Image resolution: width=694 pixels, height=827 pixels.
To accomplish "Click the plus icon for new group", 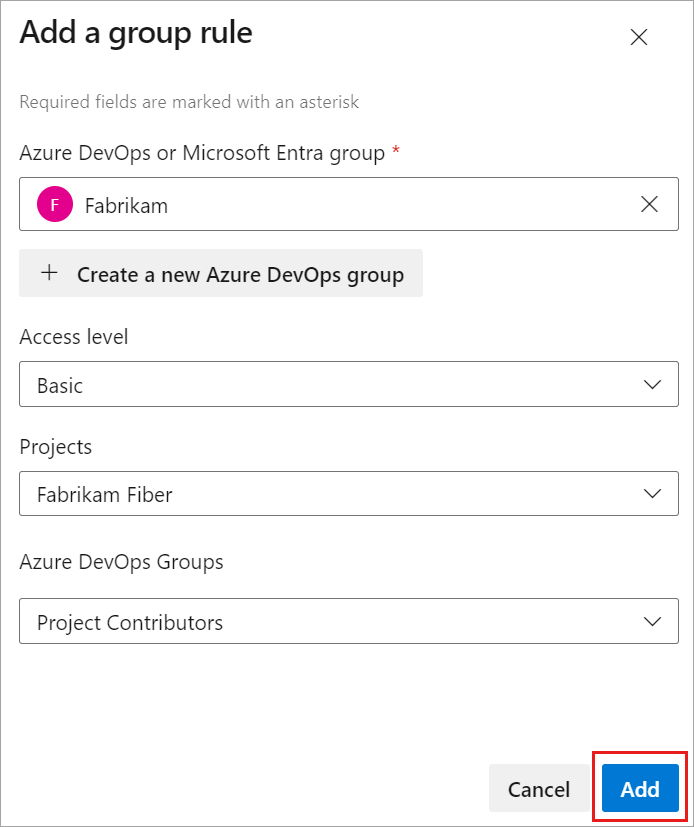I will point(49,274).
